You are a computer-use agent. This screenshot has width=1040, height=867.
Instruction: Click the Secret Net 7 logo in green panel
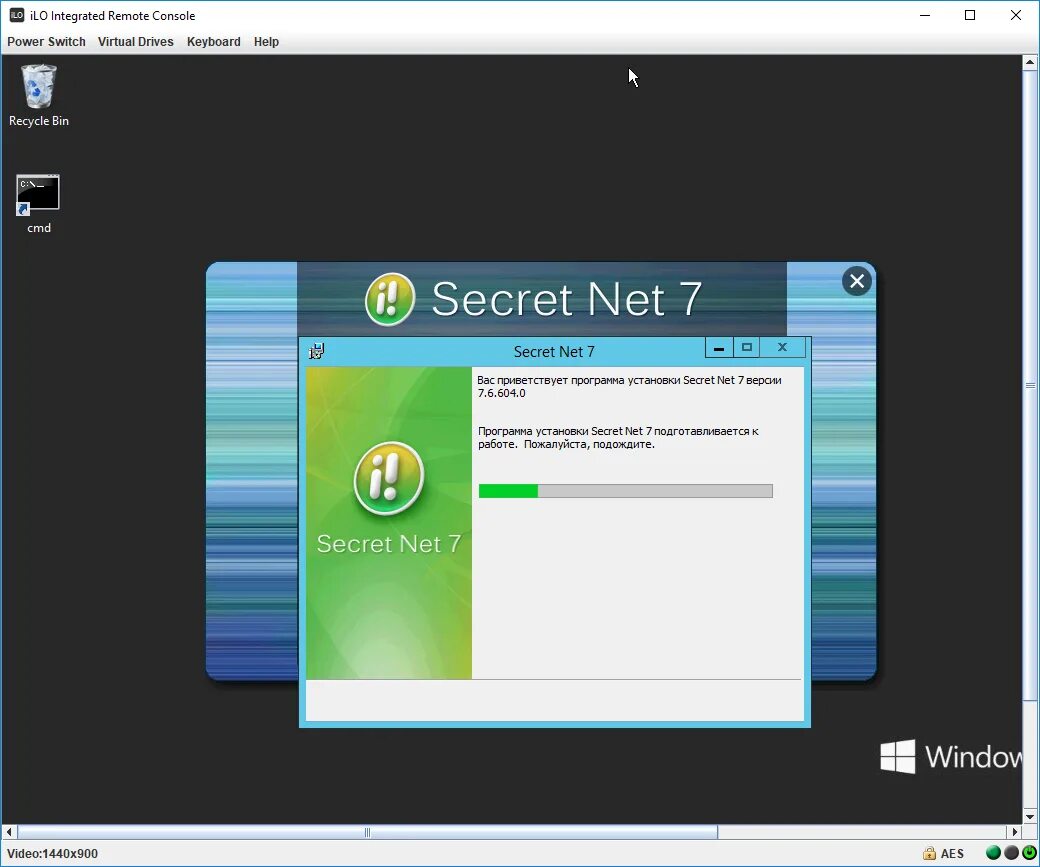point(389,478)
